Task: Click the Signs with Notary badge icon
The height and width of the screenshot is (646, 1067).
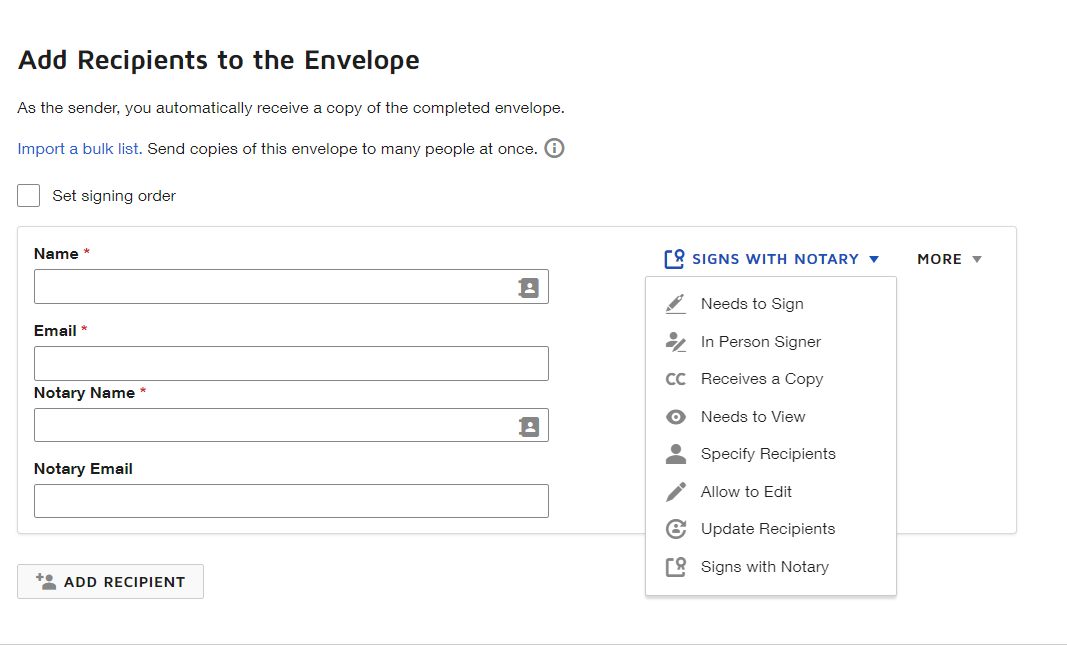Action: (676, 566)
